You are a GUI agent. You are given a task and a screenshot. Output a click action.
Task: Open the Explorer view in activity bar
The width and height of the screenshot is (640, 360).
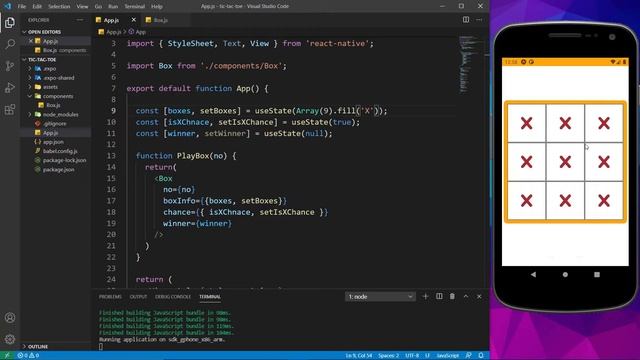pyautogui.click(x=10, y=22)
